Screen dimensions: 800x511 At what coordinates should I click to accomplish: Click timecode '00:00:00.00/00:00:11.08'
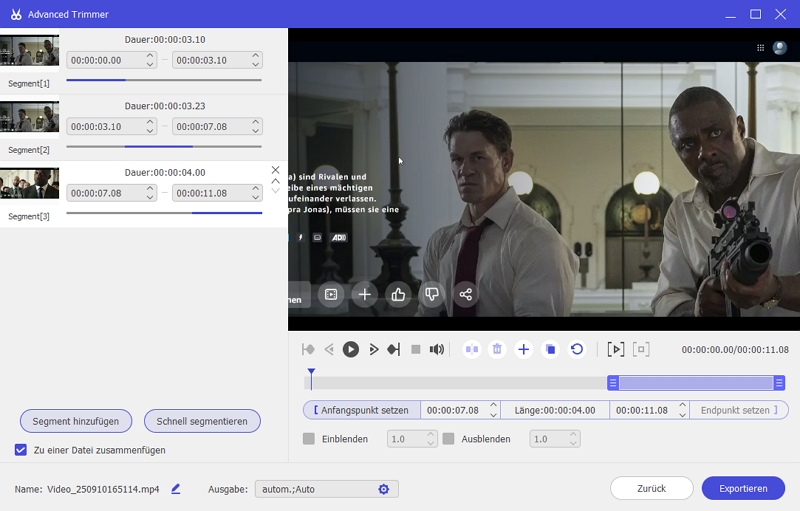coord(735,349)
